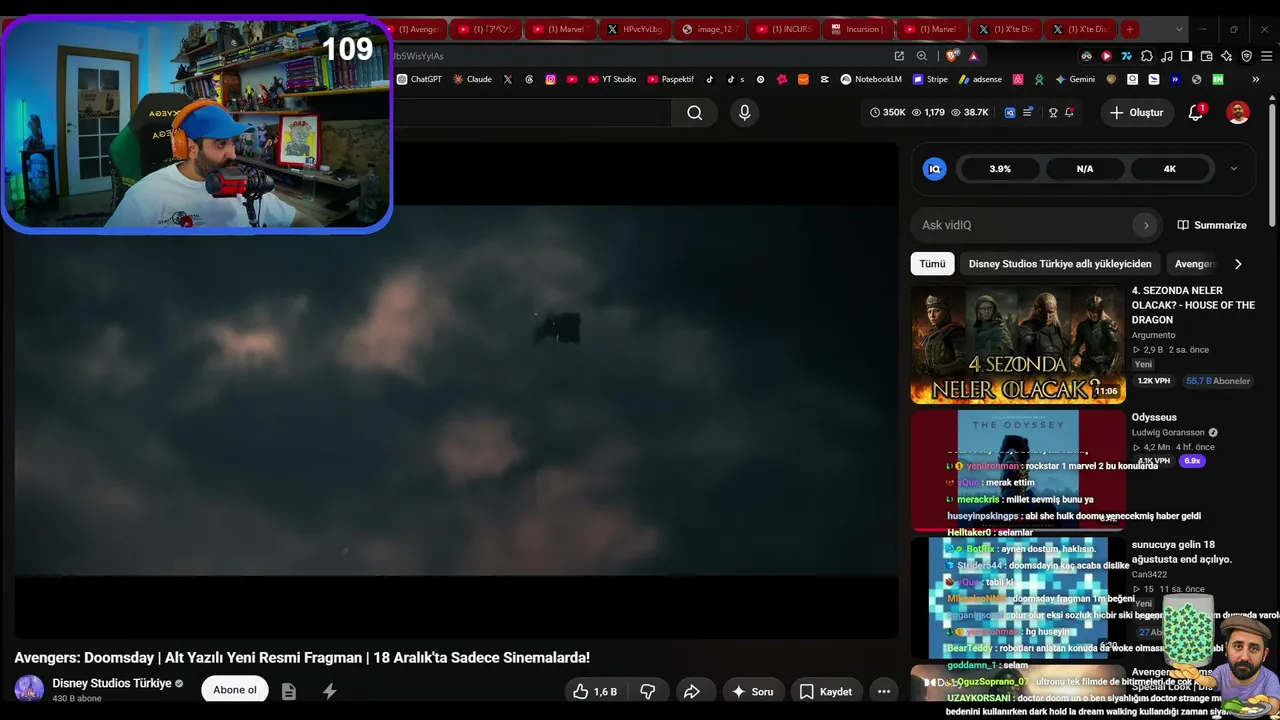The width and height of the screenshot is (1280, 720).
Task: Click the Soru ask button
Action: point(752,691)
